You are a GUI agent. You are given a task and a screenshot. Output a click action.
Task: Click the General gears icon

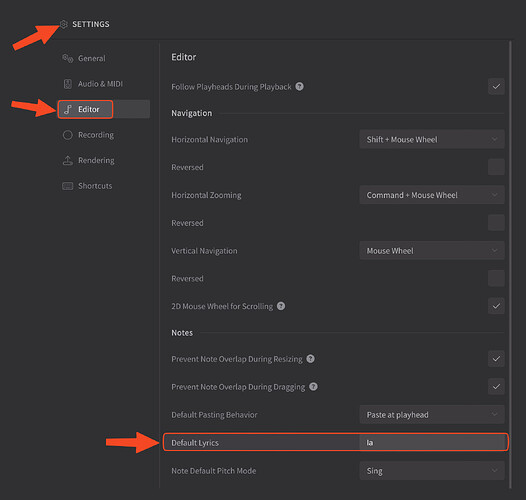[x=67, y=58]
